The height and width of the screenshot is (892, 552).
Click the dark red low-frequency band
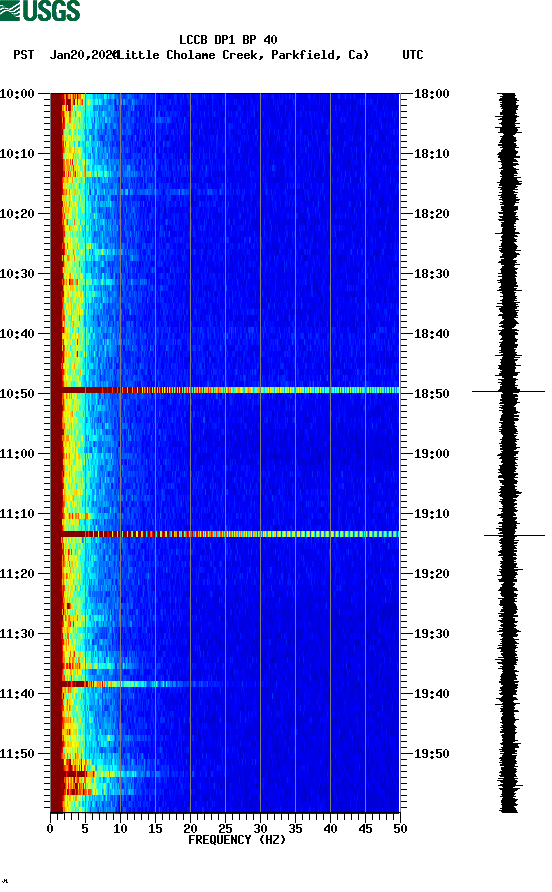point(56,453)
